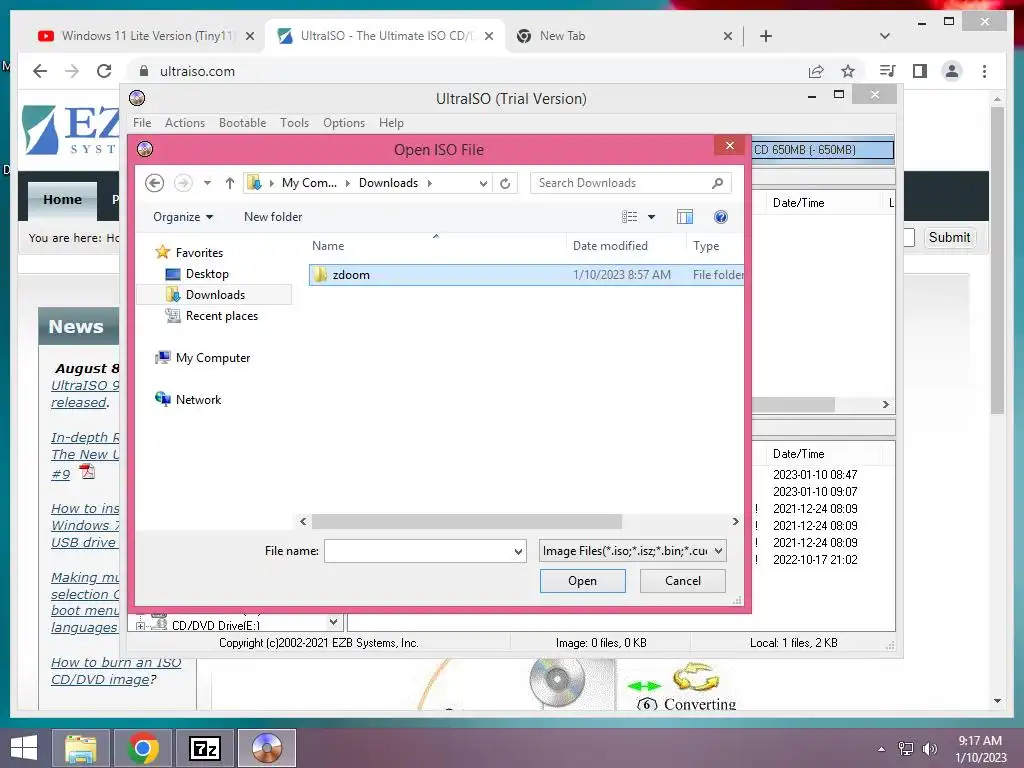Viewport: 1024px width, 768px height.
Task: Click the Search Downloads field
Action: [624, 184]
